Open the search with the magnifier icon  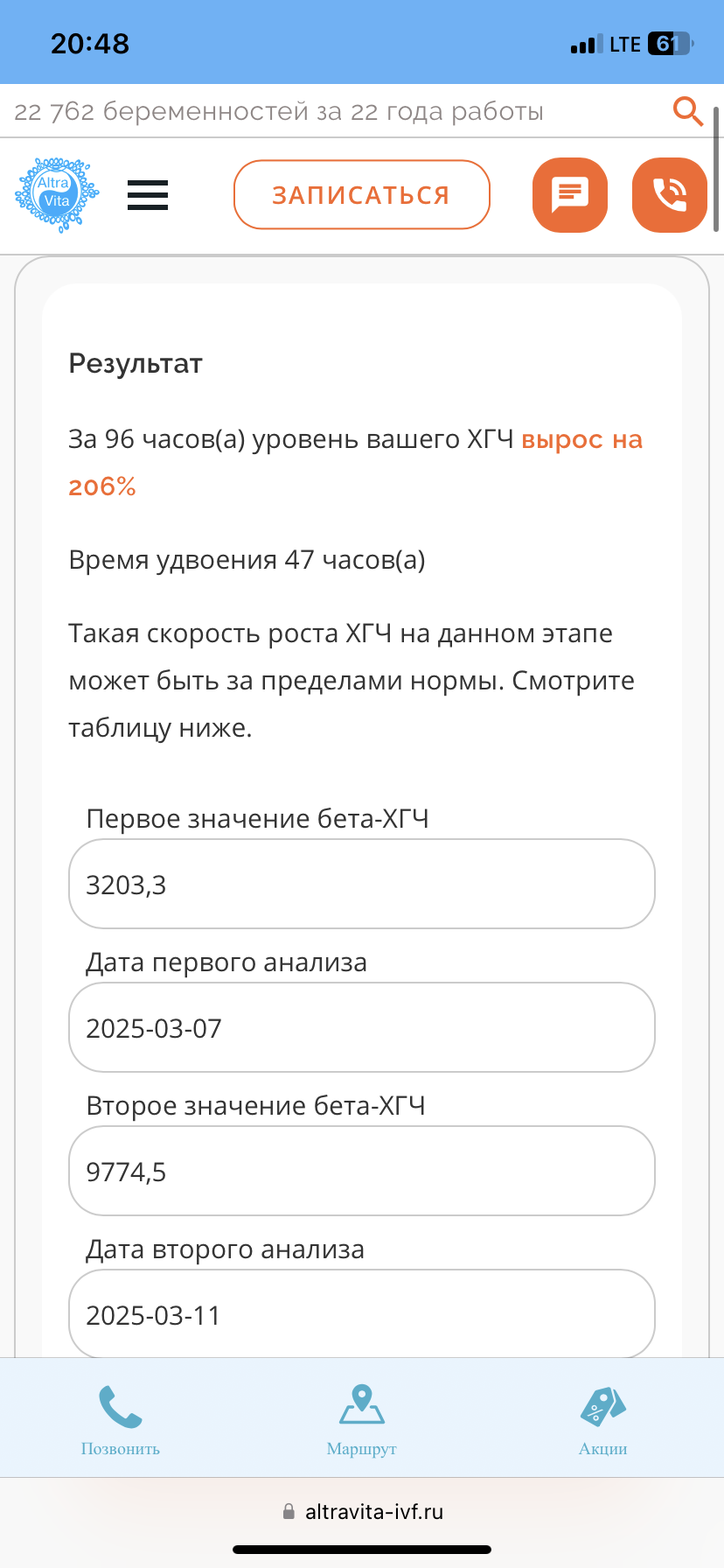click(x=688, y=111)
